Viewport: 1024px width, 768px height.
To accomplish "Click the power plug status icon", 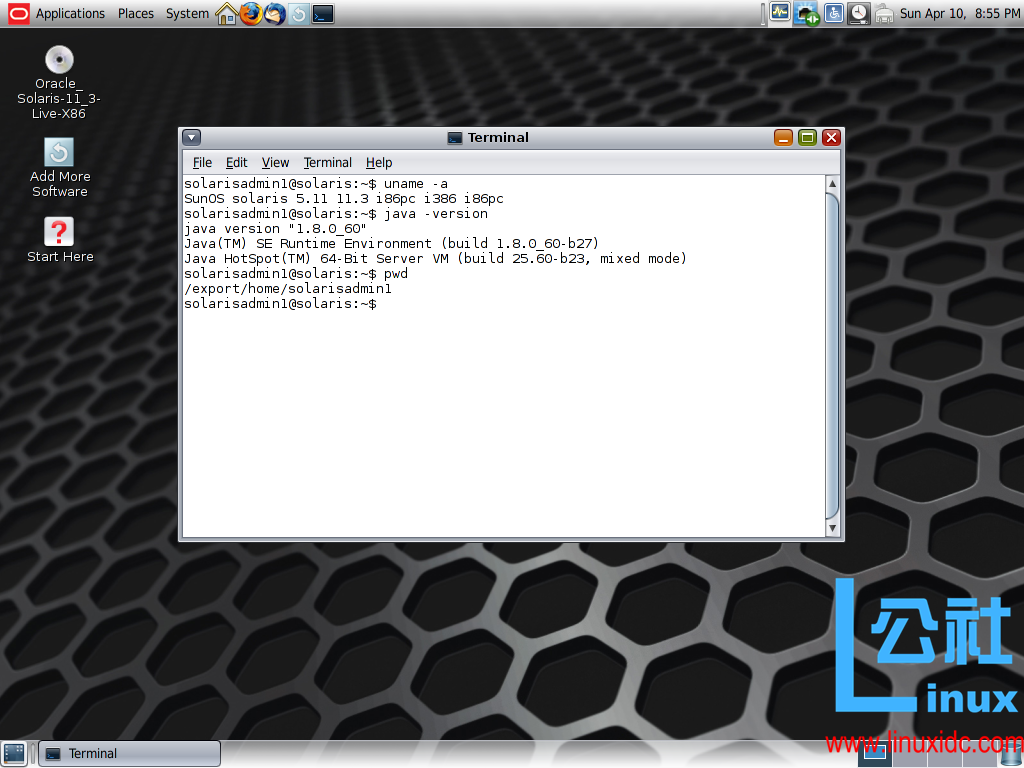I will (x=884, y=14).
